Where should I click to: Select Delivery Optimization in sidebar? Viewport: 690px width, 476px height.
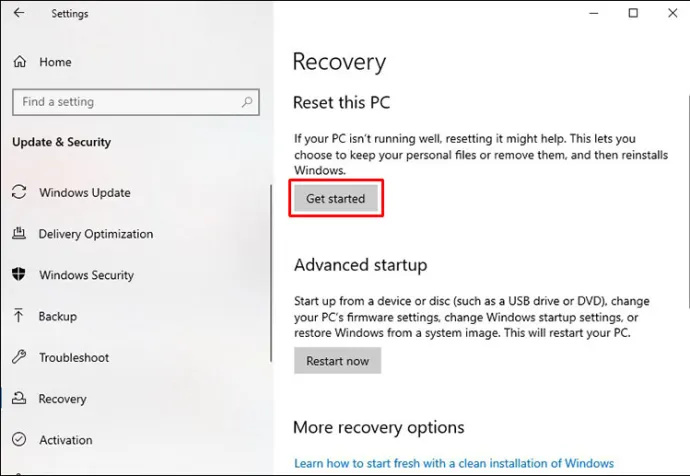(96, 234)
